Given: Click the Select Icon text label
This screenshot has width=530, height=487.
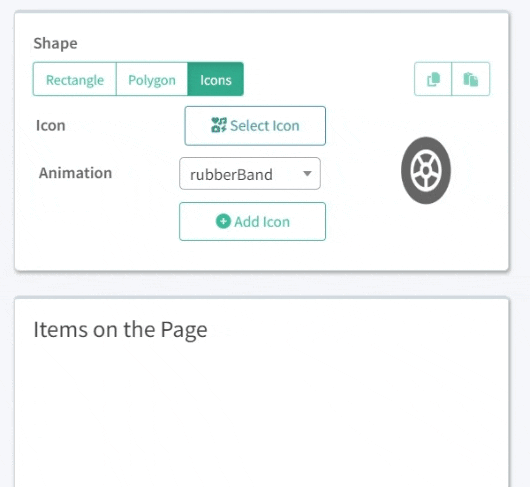Looking at the screenshot, I should [265, 125].
